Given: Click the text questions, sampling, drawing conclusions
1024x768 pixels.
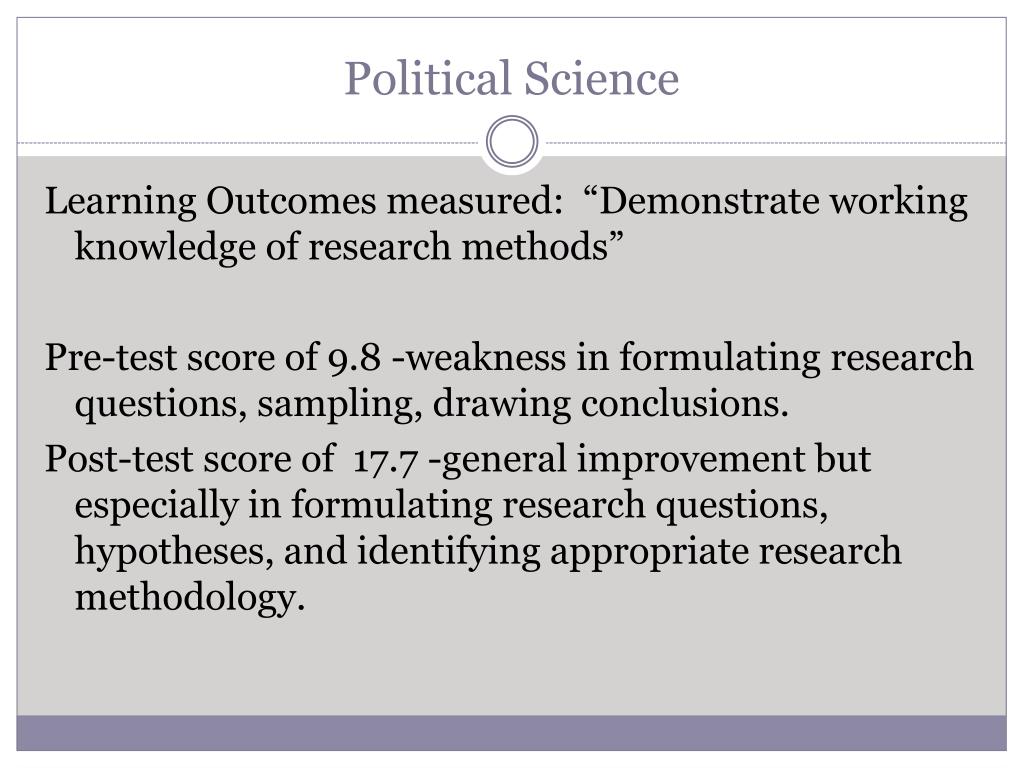Looking at the screenshot, I should [432, 404].
